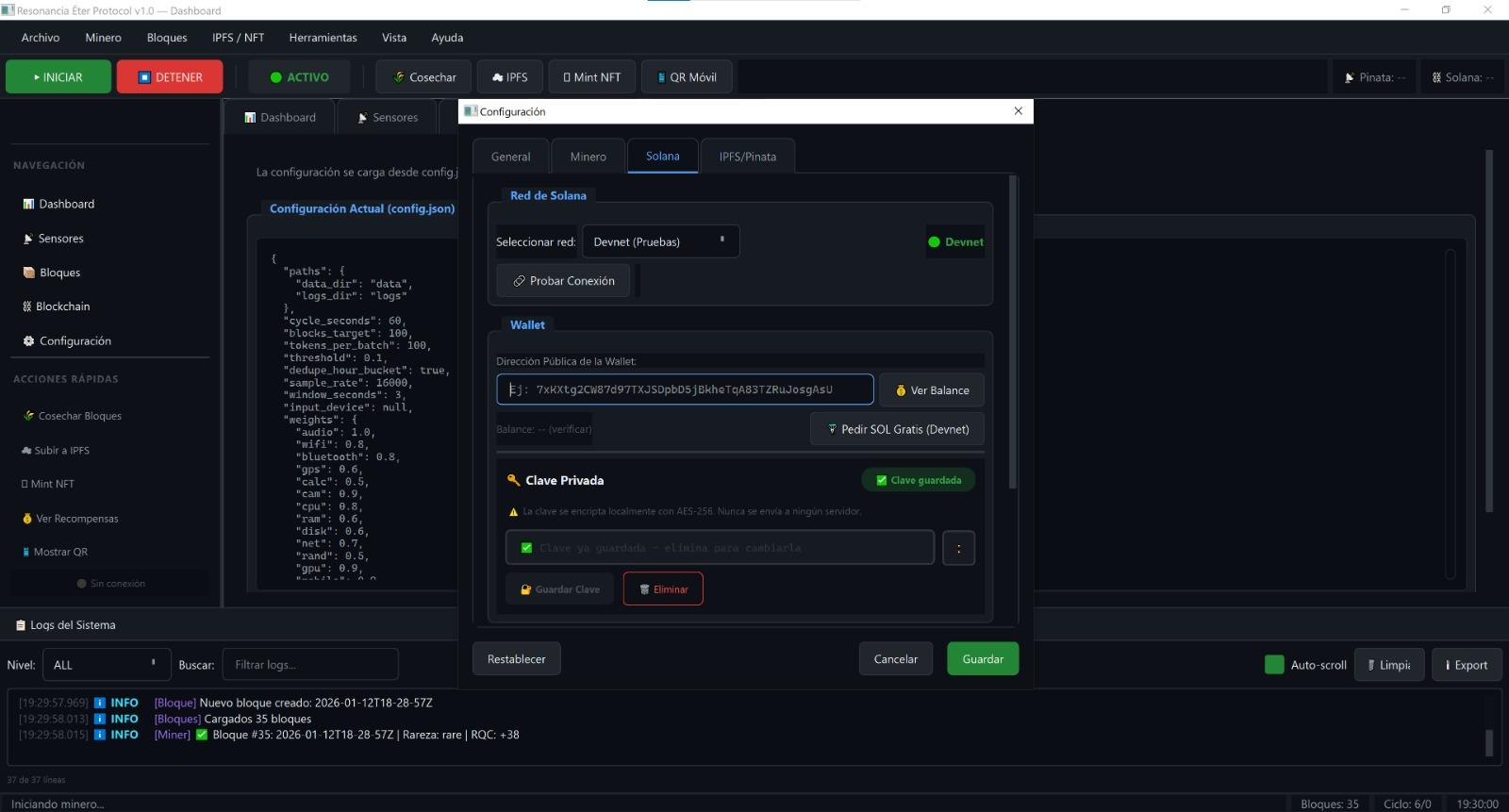
Task: Toggle private key visibility button
Action: click(958, 548)
